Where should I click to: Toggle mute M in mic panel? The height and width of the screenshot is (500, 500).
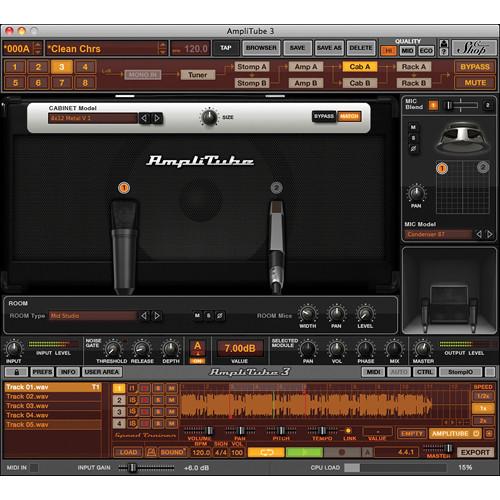[x=413, y=127]
